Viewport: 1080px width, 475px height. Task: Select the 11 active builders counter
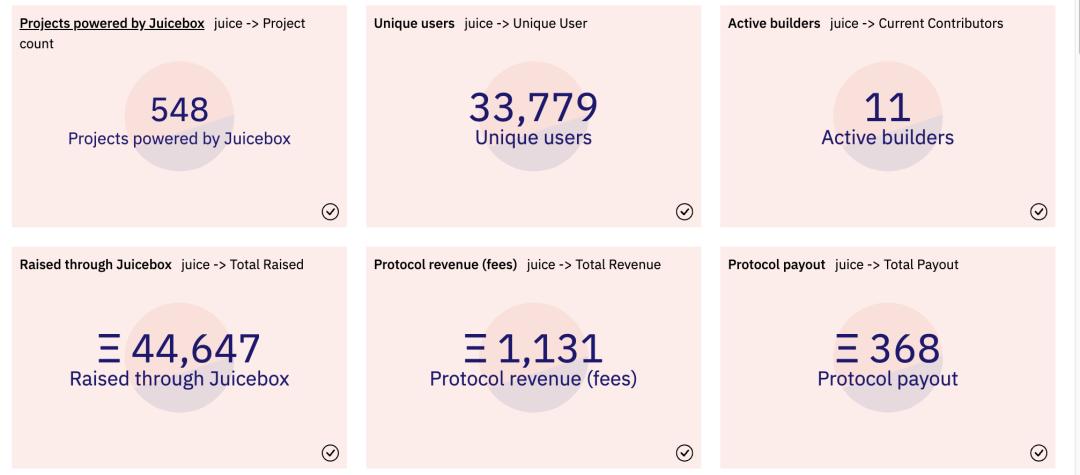click(x=887, y=108)
